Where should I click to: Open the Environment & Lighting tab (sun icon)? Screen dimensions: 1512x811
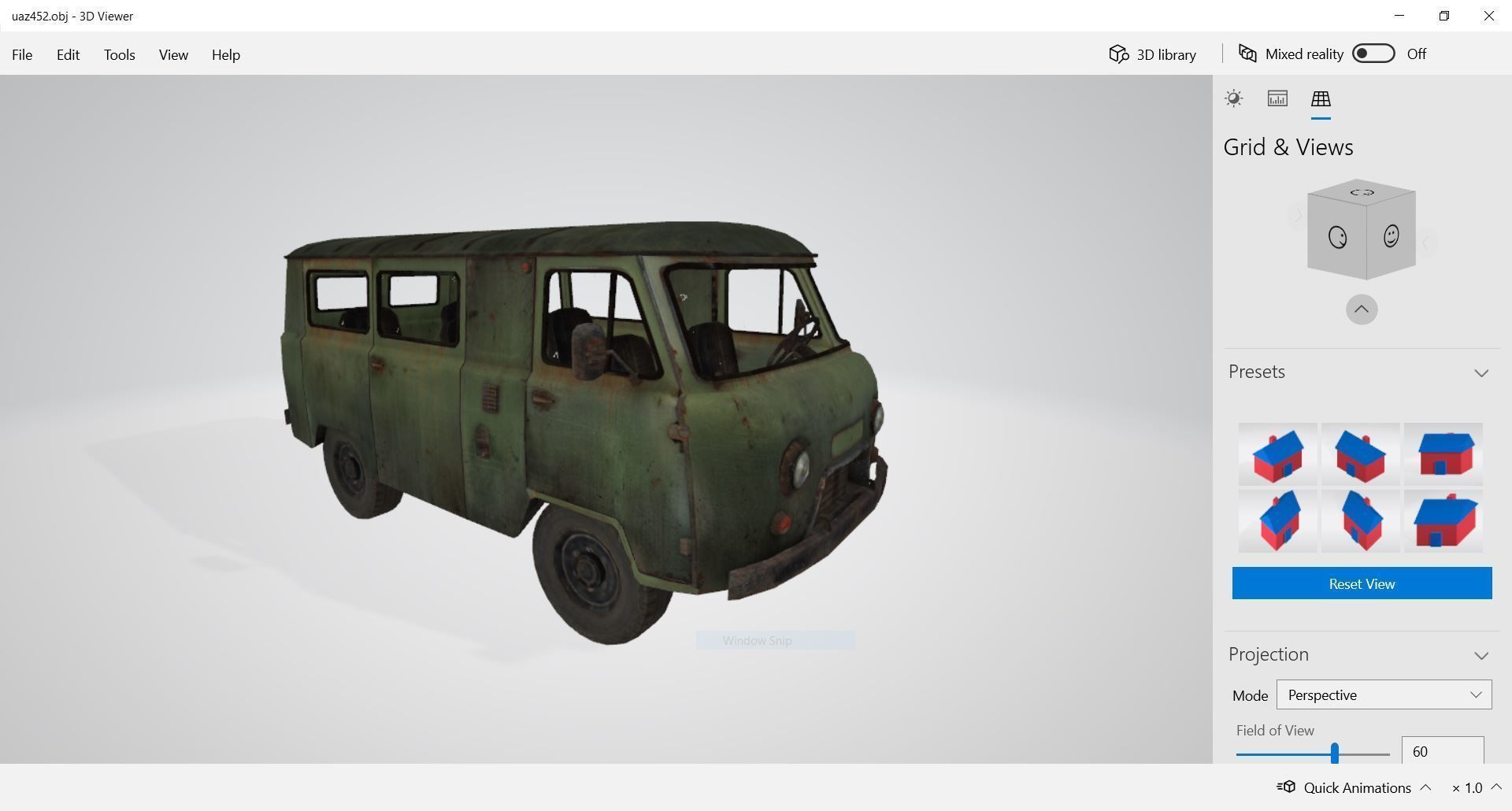click(x=1234, y=98)
